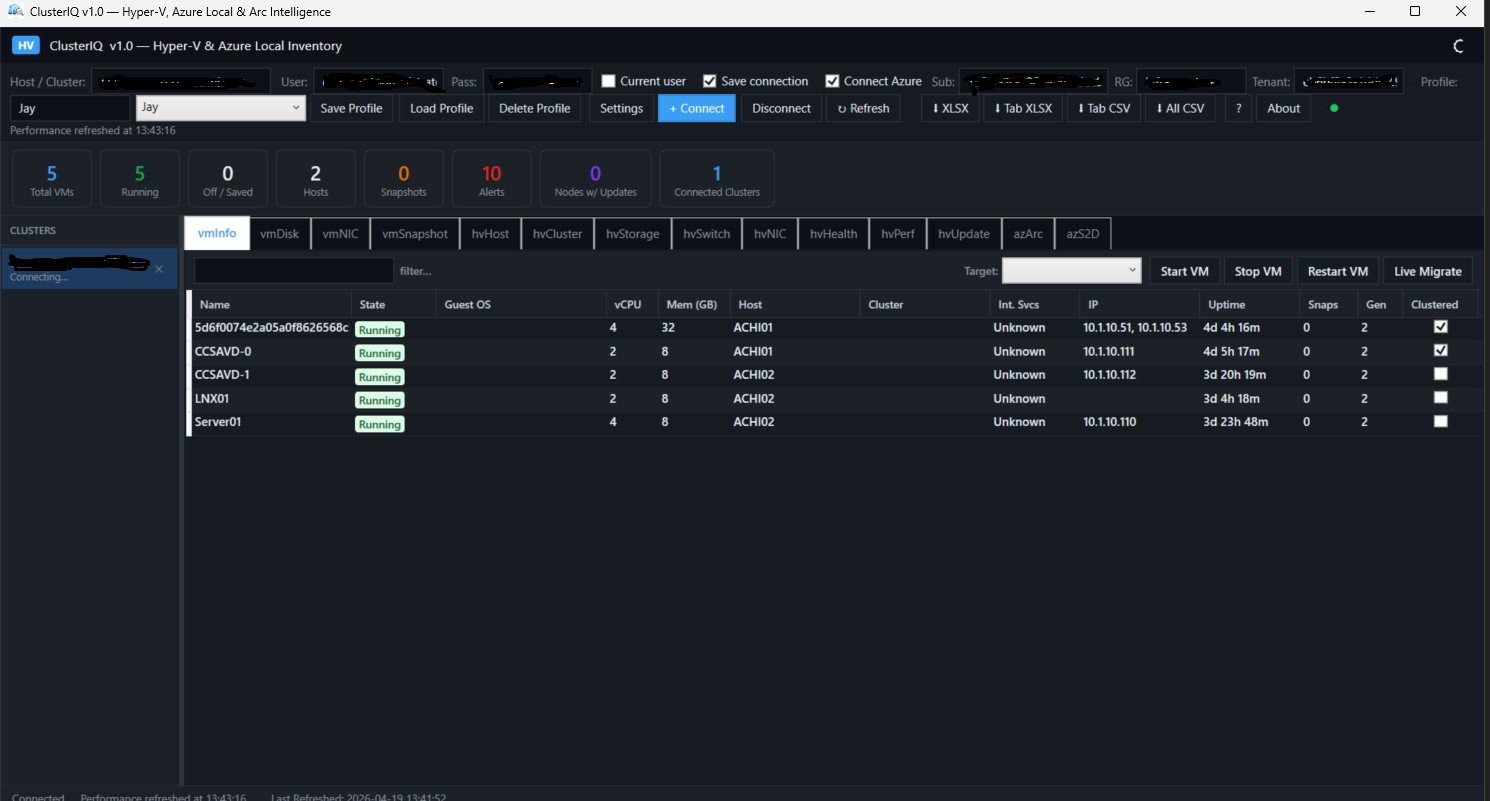Viewport: 1490px width, 801px height.
Task: Uncheck the Save connection checkbox
Action: point(710,81)
